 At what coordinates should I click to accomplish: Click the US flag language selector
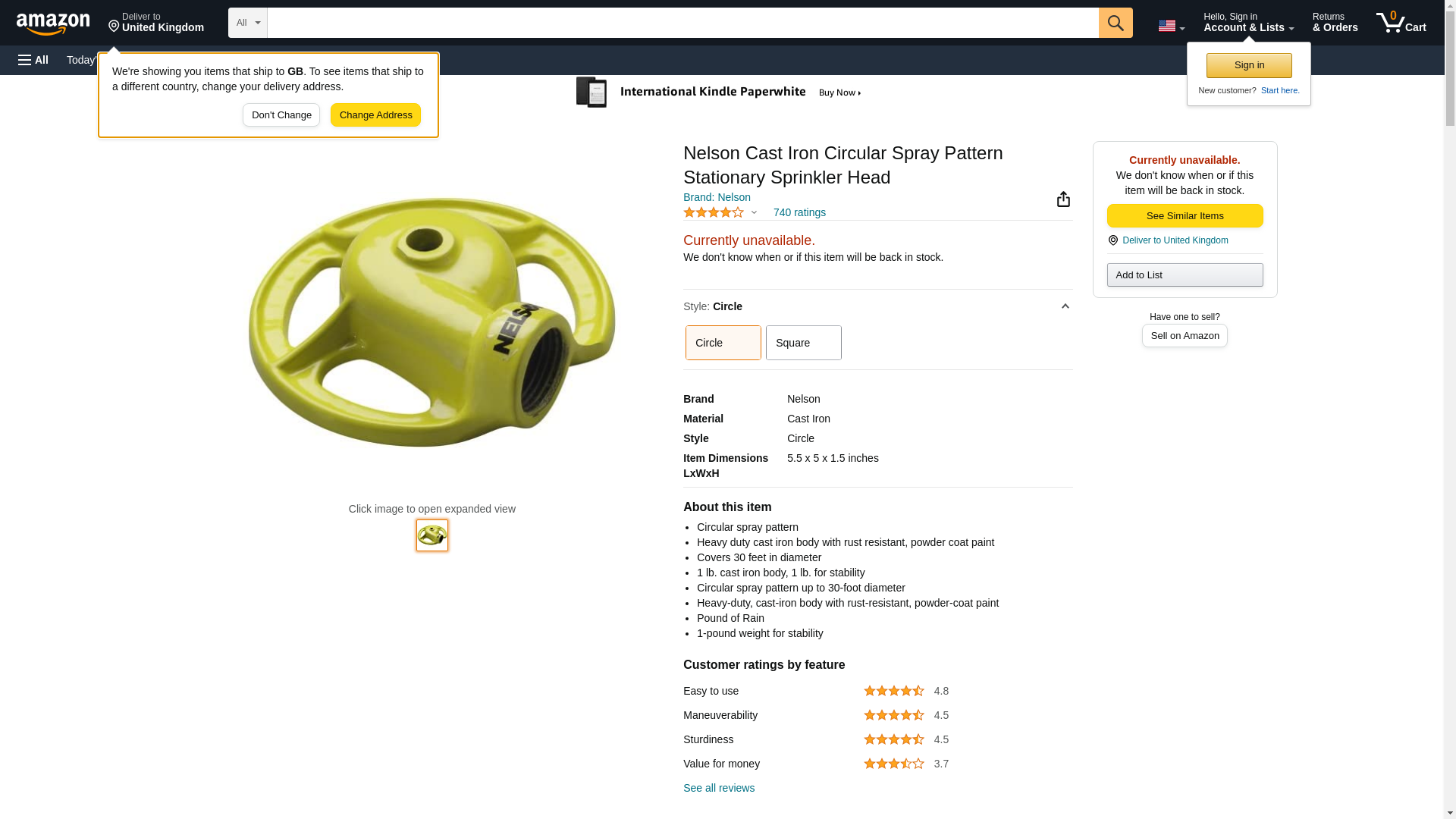[1170, 26]
